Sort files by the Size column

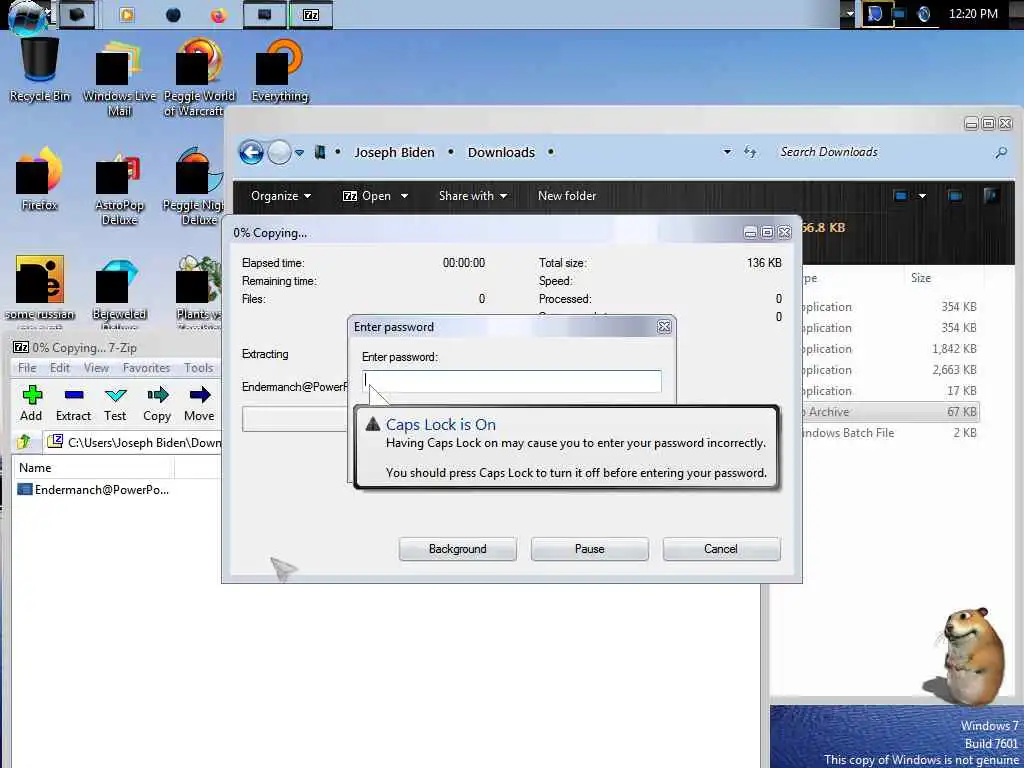pyautogui.click(x=921, y=278)
